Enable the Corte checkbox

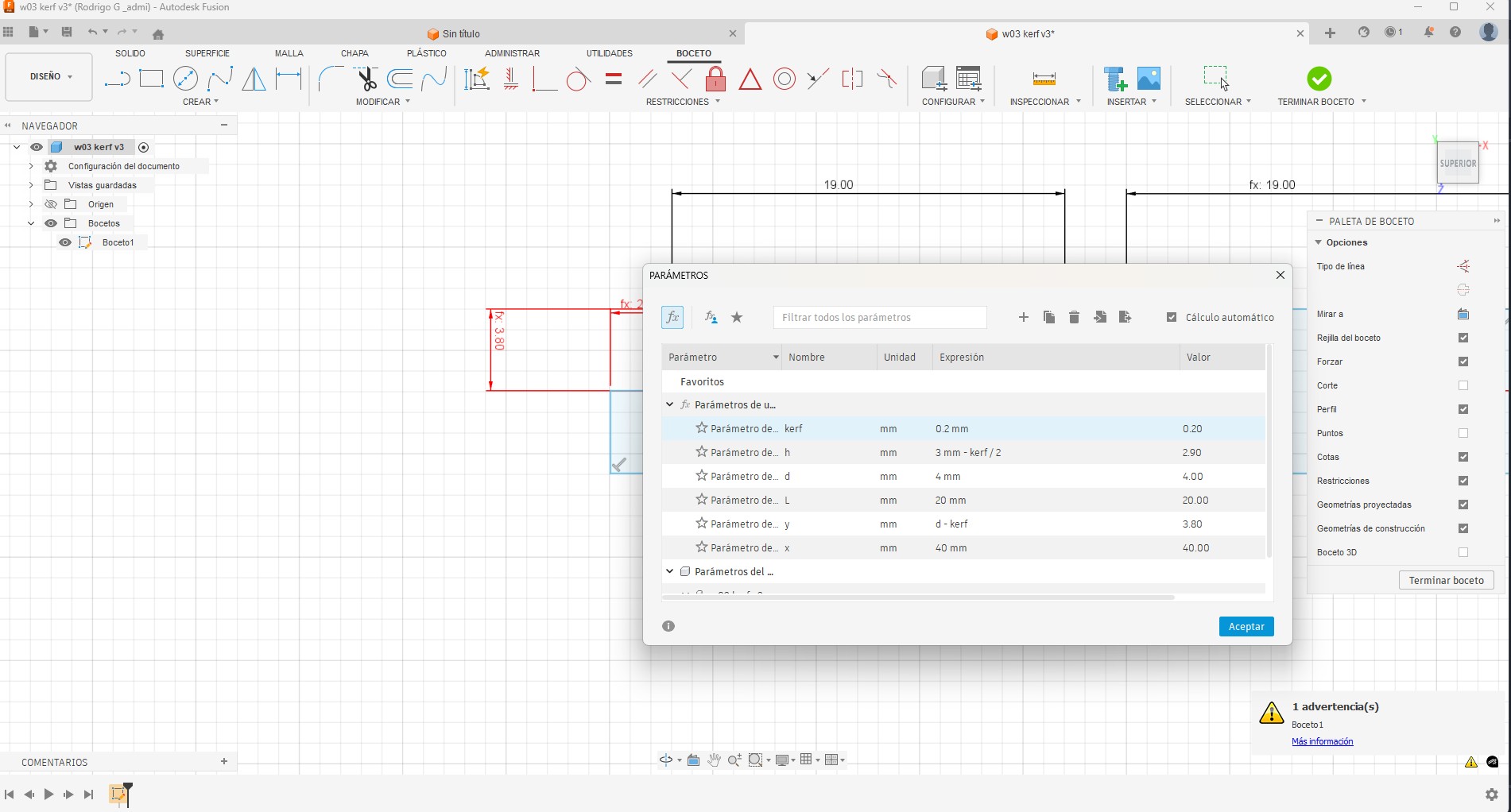point(1463,385)
